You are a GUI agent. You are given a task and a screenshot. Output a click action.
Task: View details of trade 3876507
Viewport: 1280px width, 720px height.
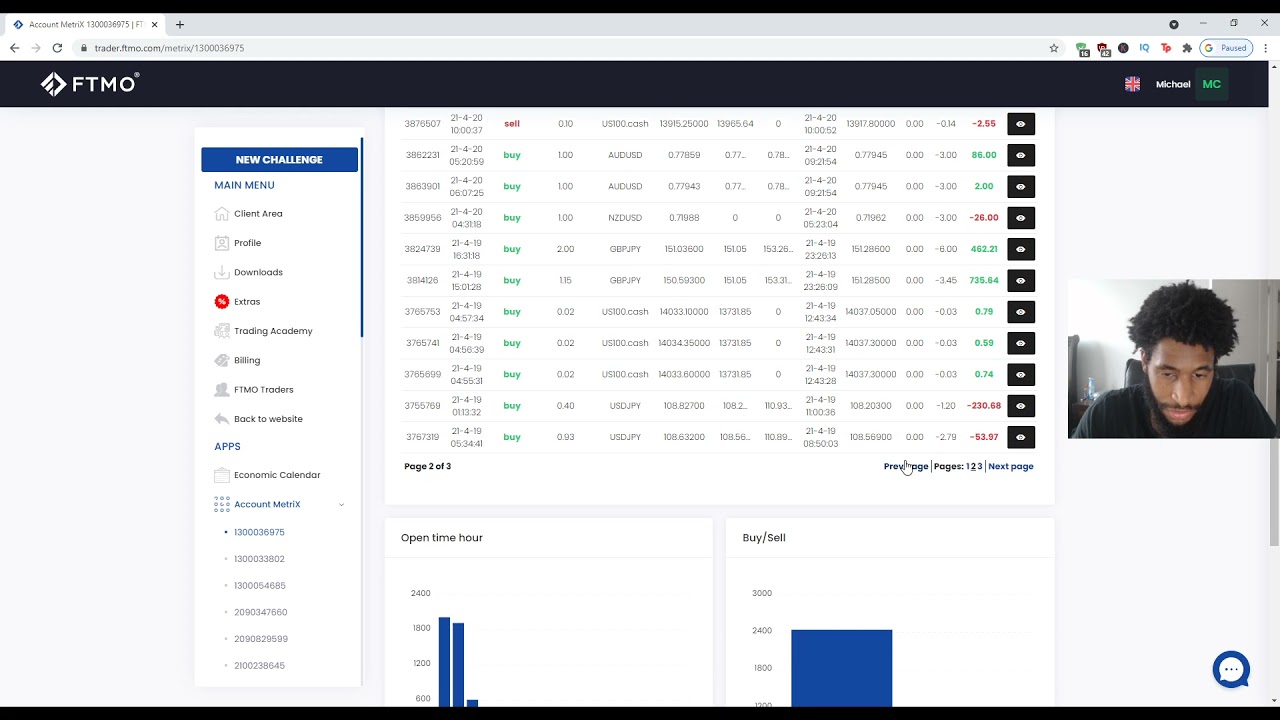coord(1020,124)
